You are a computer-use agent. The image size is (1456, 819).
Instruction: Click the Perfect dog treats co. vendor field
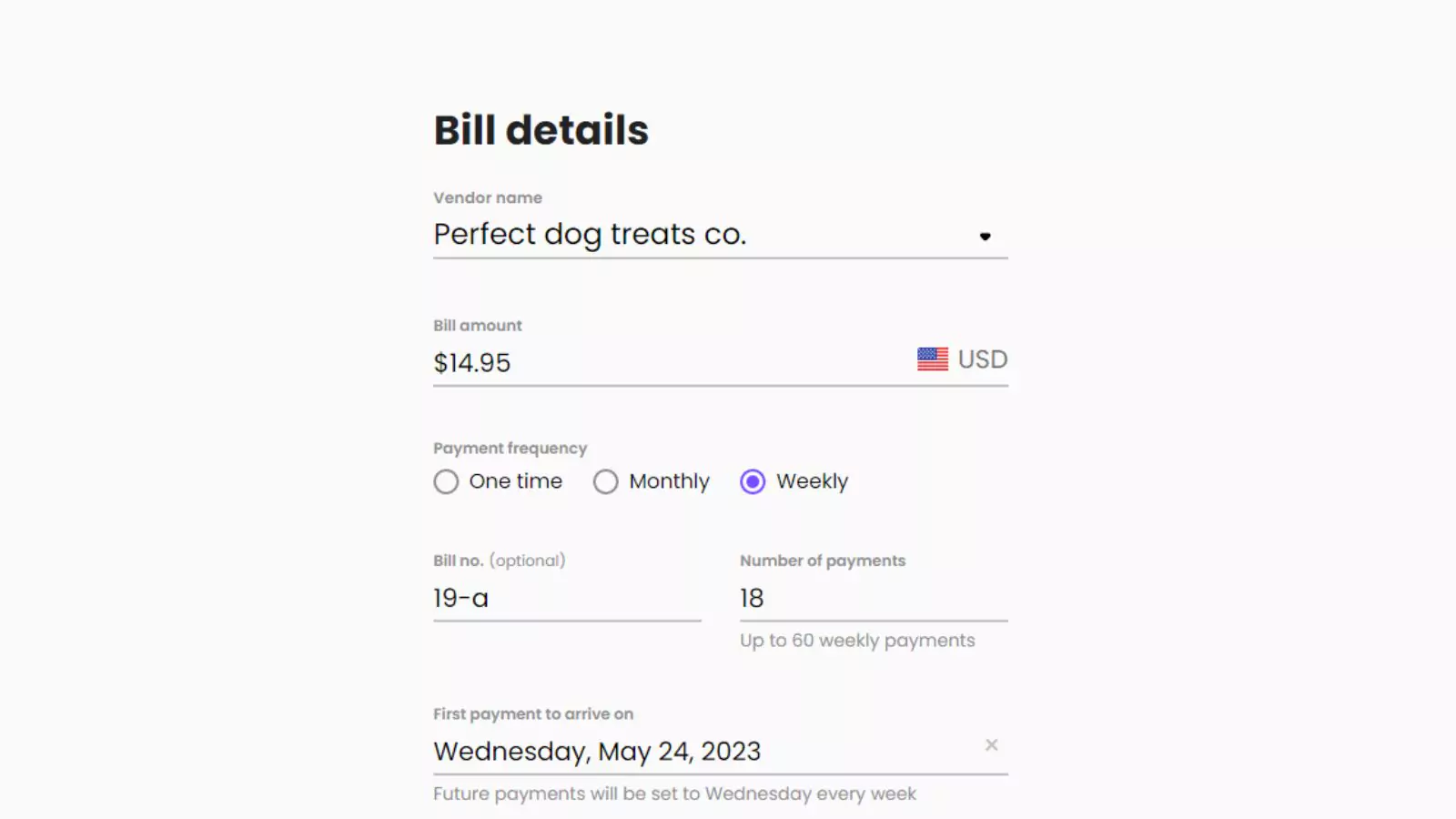720,236
